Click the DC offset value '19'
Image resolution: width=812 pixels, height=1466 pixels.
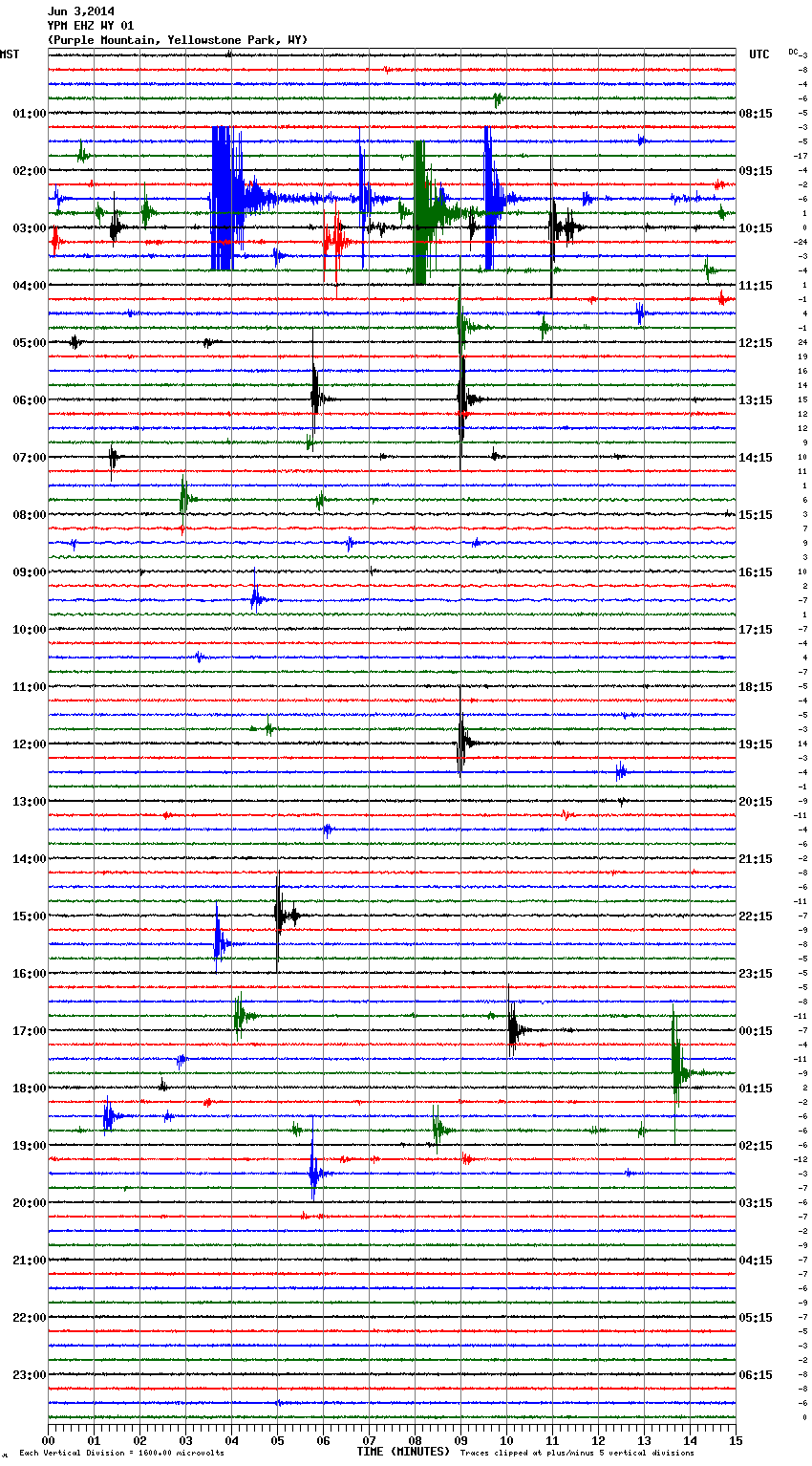[803, 356]
